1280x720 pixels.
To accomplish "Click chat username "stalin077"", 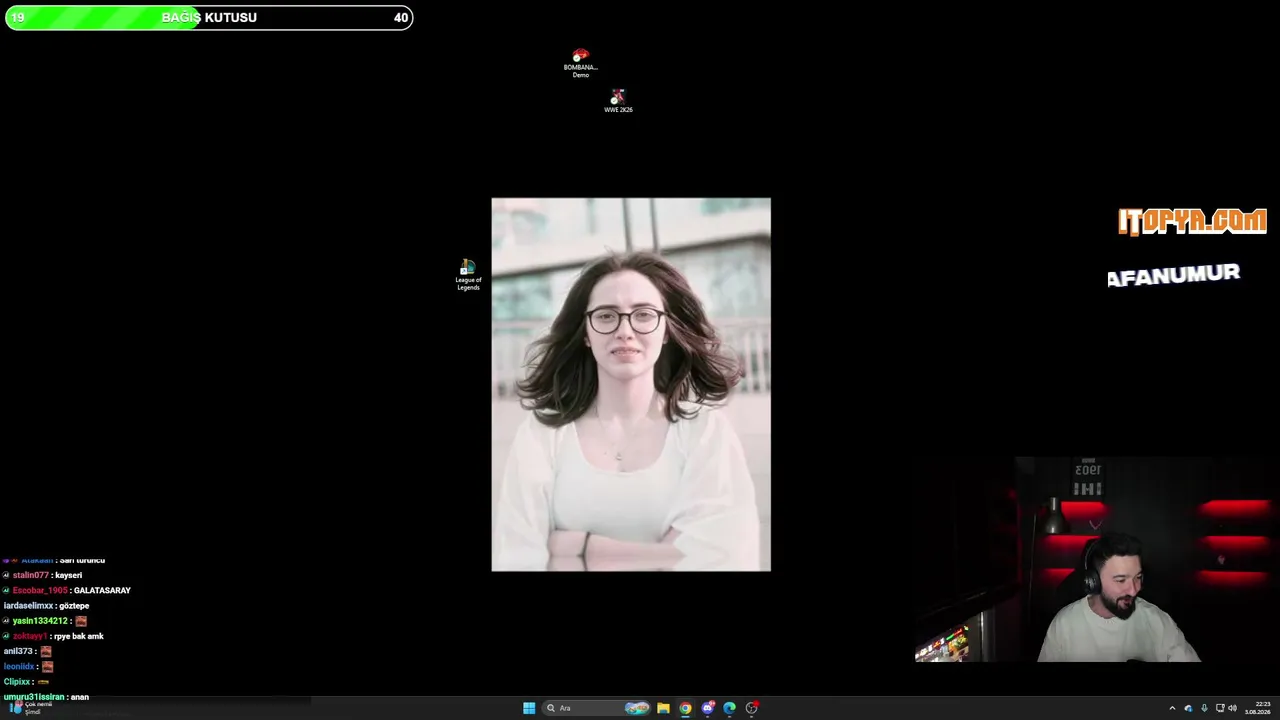I will (33, 575).
